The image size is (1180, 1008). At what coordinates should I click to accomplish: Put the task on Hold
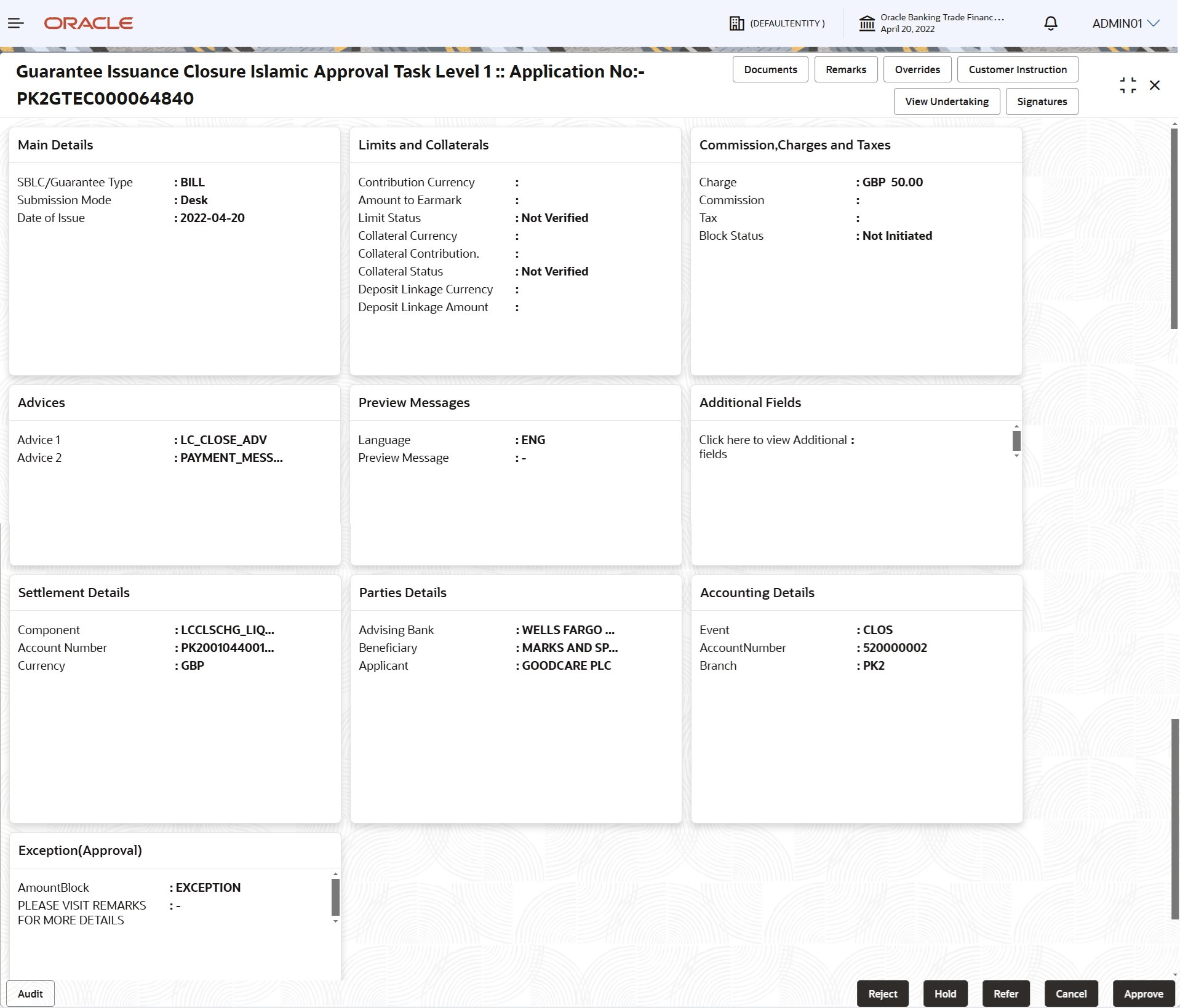point(944,993)
